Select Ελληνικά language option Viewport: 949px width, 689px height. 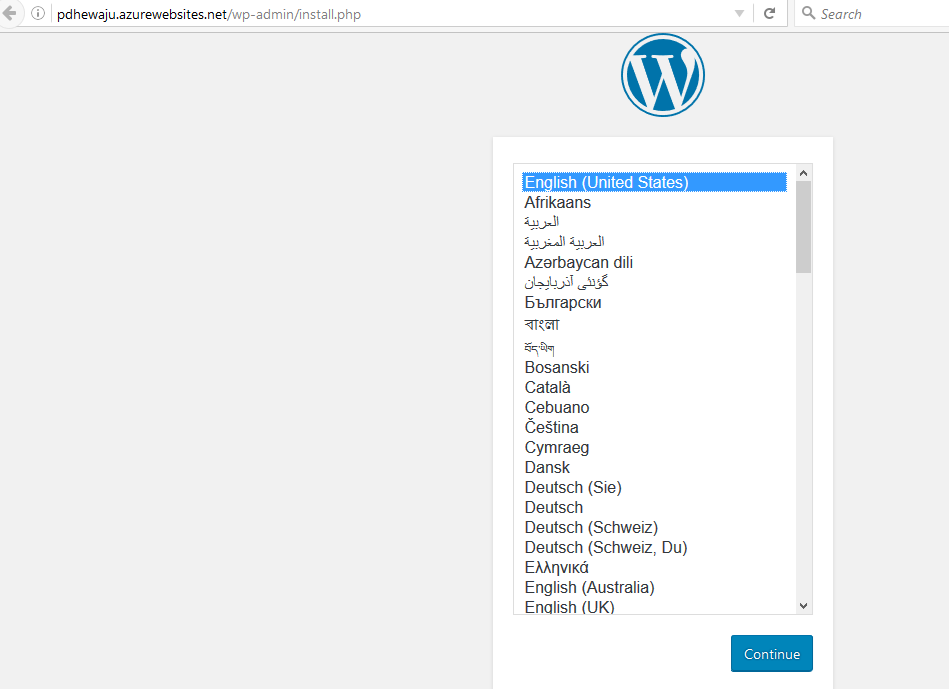pos(654,567)
